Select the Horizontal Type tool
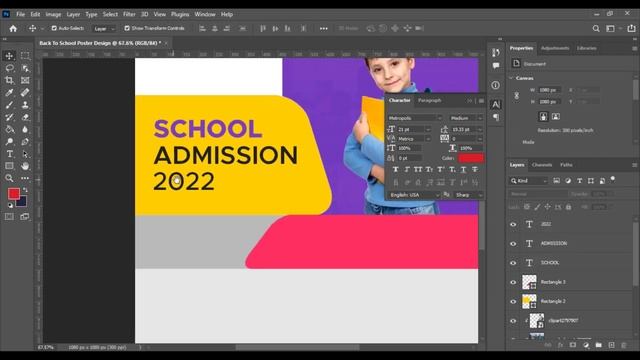Screen dimensions: 640x360 coord(9,154)
